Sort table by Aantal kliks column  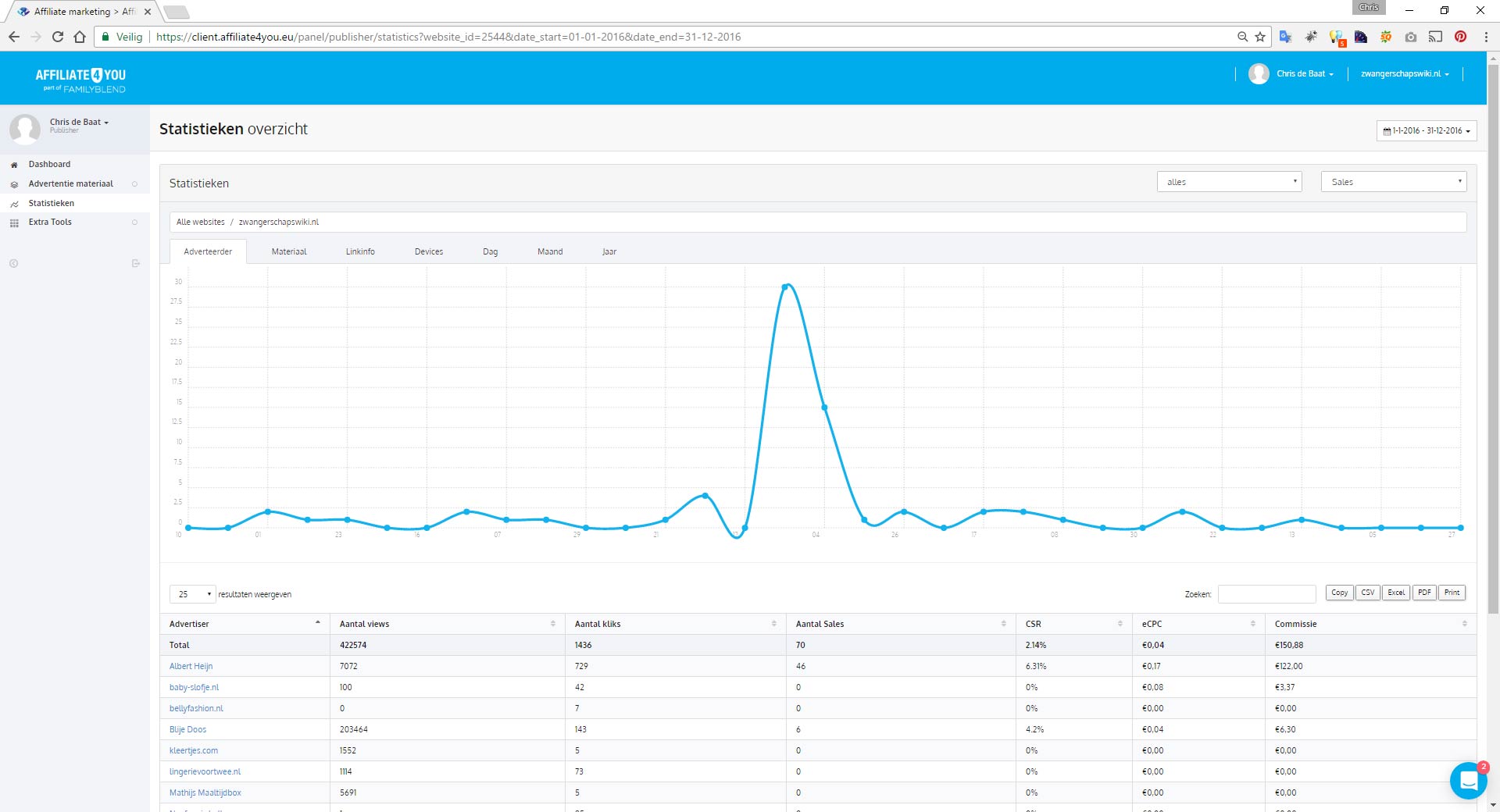tap(676, 624)
